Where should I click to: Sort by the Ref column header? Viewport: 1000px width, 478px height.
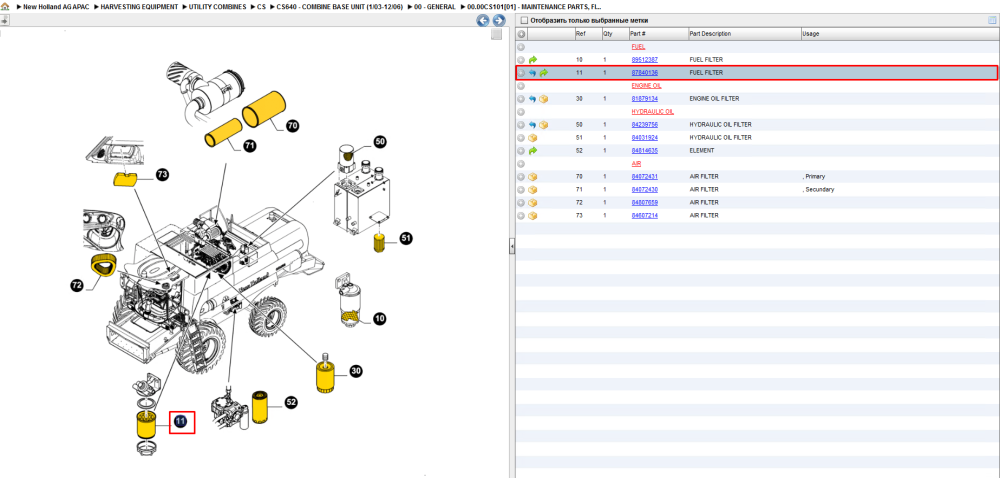587,34
